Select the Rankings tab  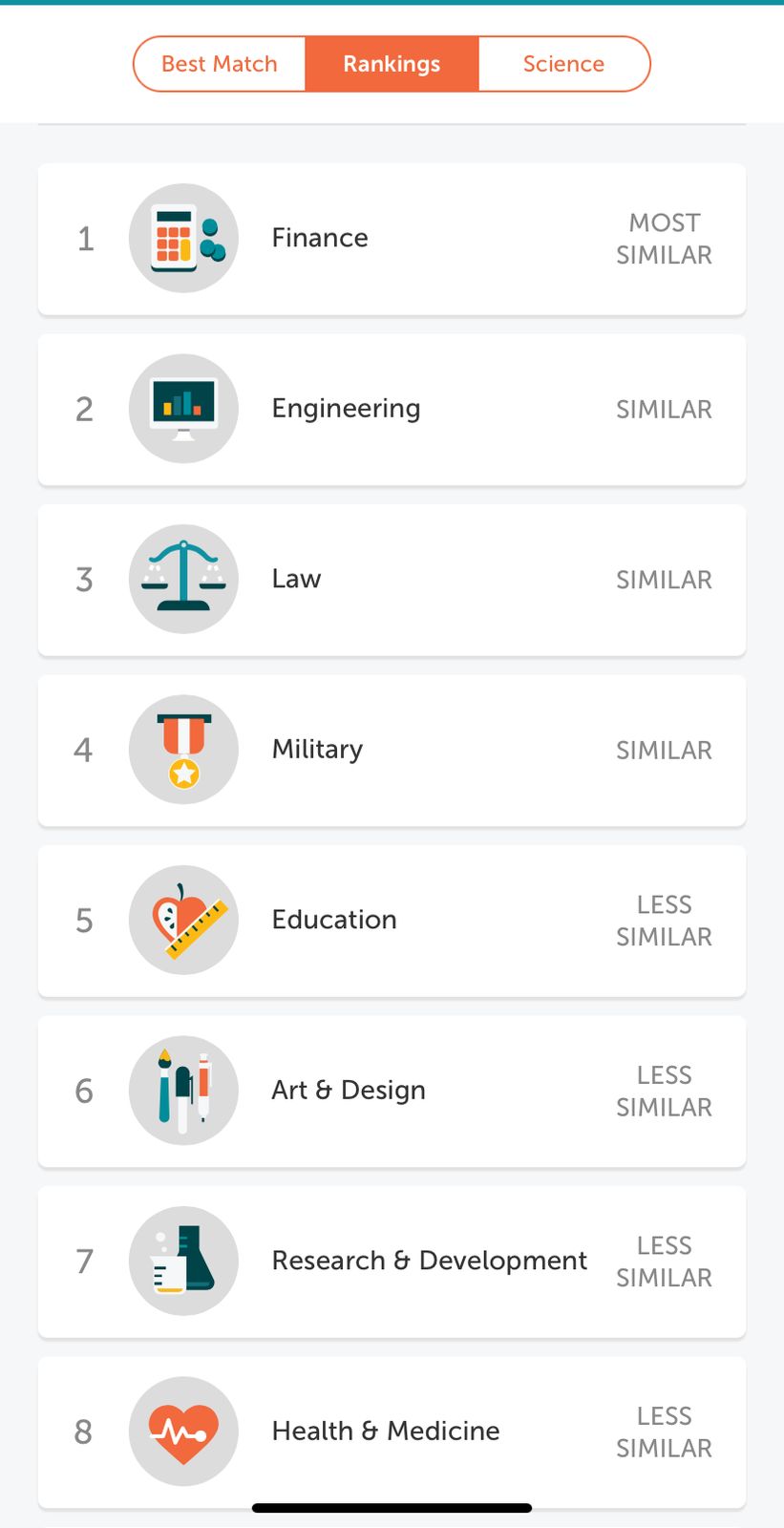392,64
